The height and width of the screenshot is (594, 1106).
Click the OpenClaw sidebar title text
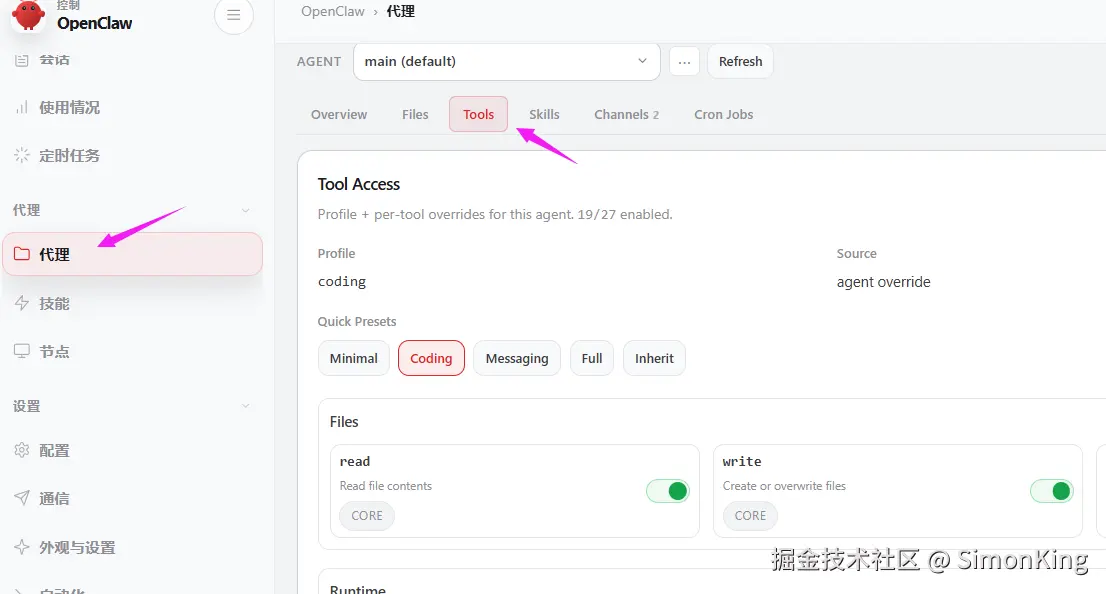tap(95, 23)
